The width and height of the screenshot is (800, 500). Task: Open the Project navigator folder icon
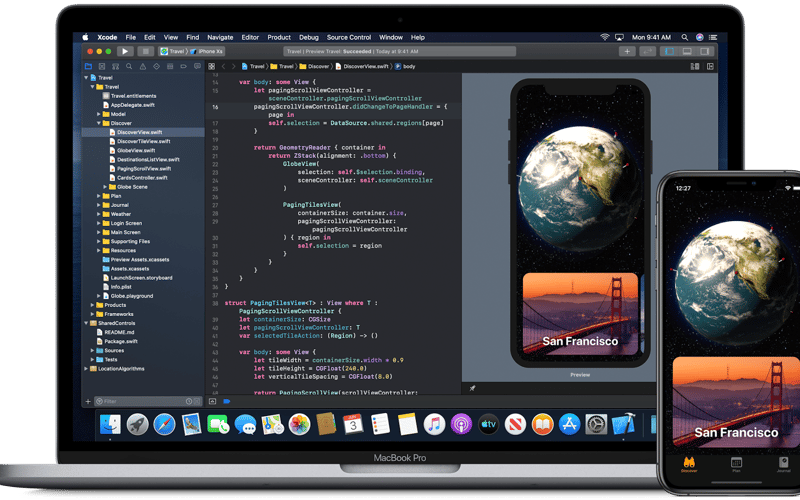[88, 66]
